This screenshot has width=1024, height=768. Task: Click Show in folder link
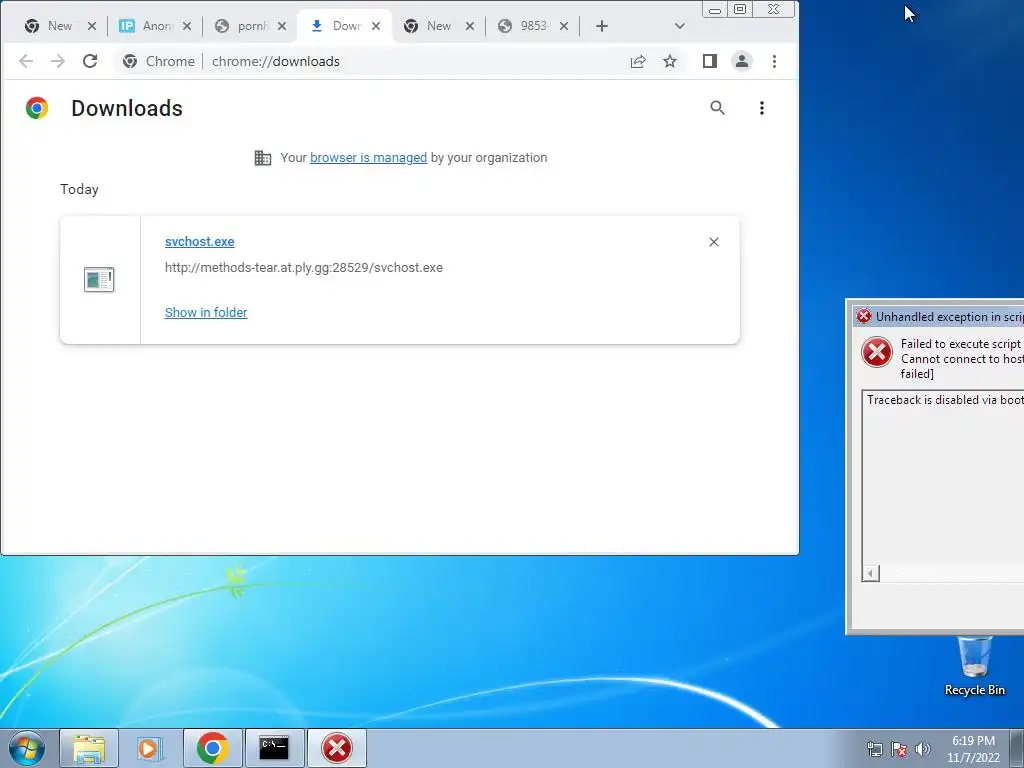(x=206, y=313)
